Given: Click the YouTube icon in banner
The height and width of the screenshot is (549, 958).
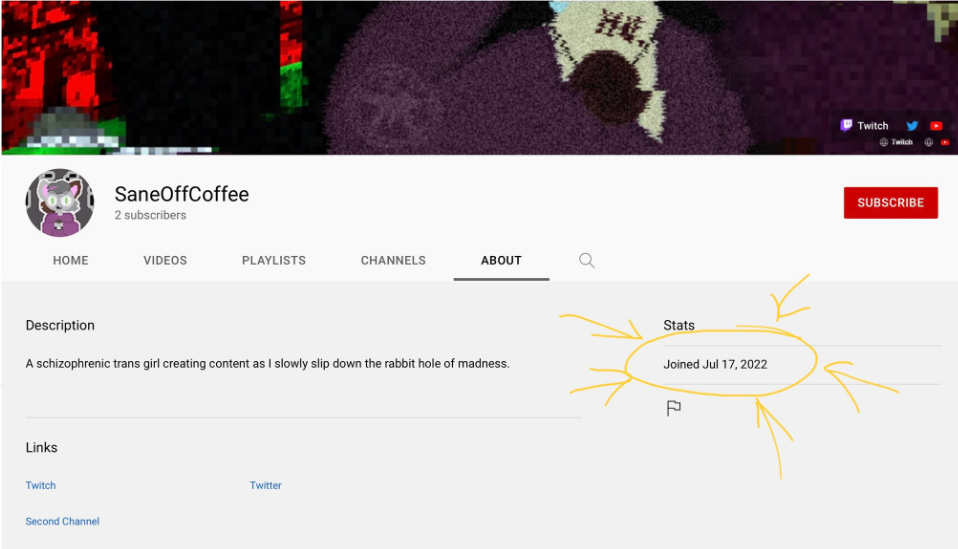Looking at the screenshot, I should (936, 126).
